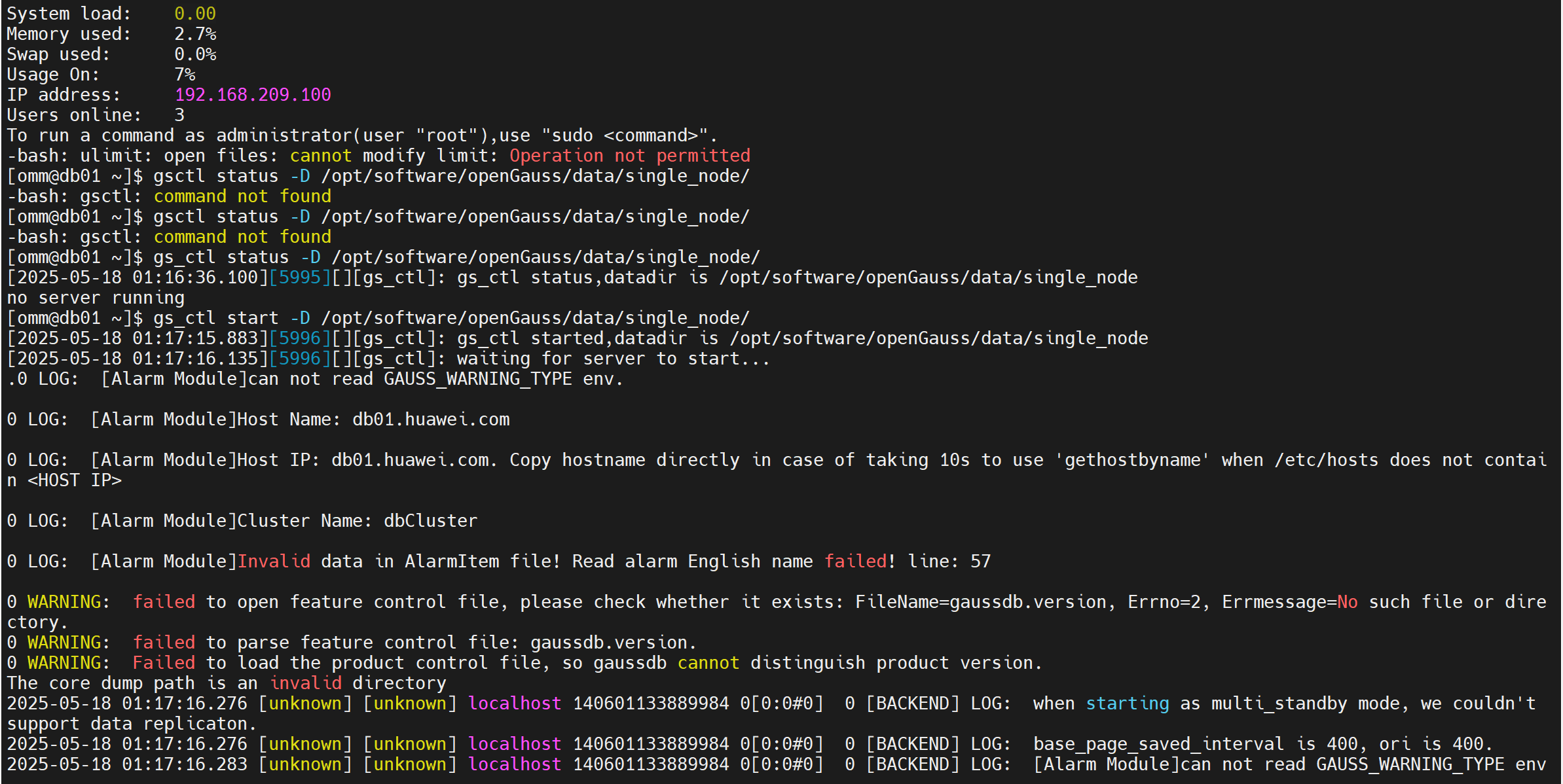Click 'waiting for server to start...' line
Viewport: 1563px width, 784px height.
pyautogui.click(x=612, y=359)
